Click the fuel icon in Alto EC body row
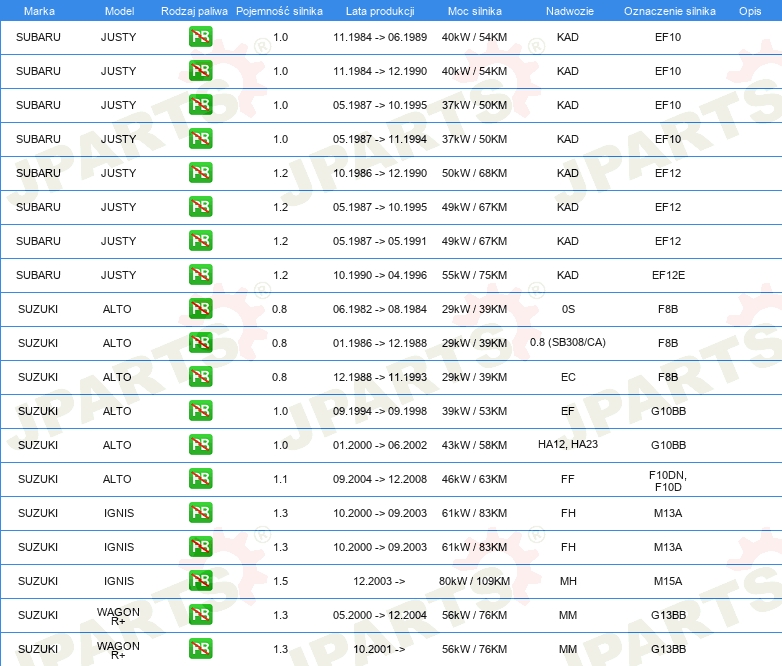 (200, 377)
